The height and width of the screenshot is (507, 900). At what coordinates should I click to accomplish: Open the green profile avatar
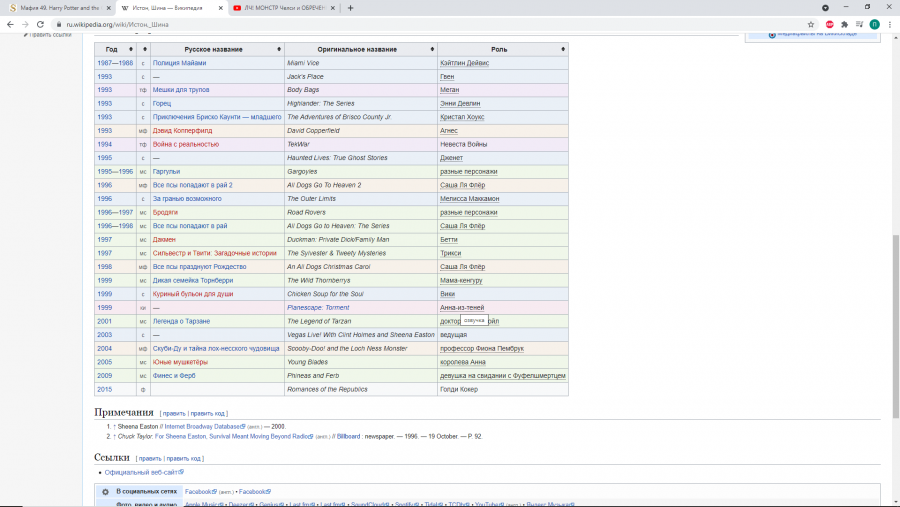(x=874, y=24)
